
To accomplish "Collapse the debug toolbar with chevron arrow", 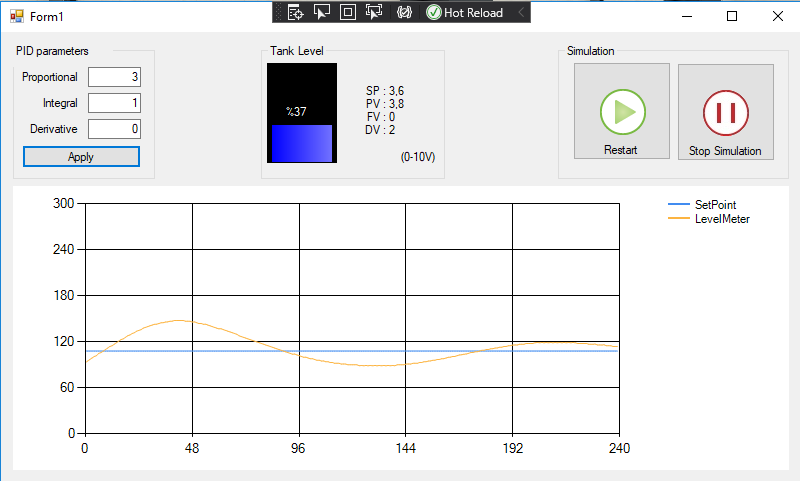I will (521, 12).
